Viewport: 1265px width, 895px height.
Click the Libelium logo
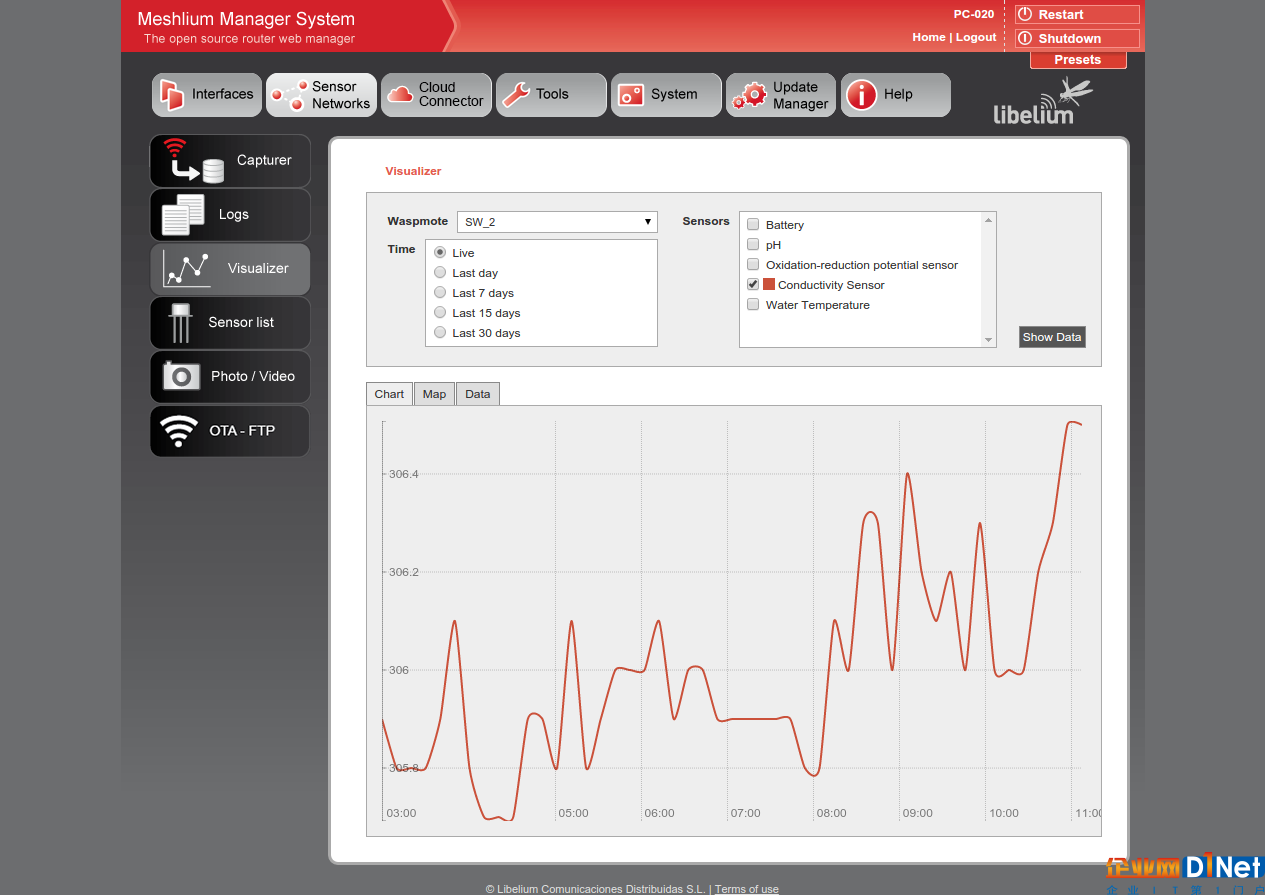coord(1042,102)
